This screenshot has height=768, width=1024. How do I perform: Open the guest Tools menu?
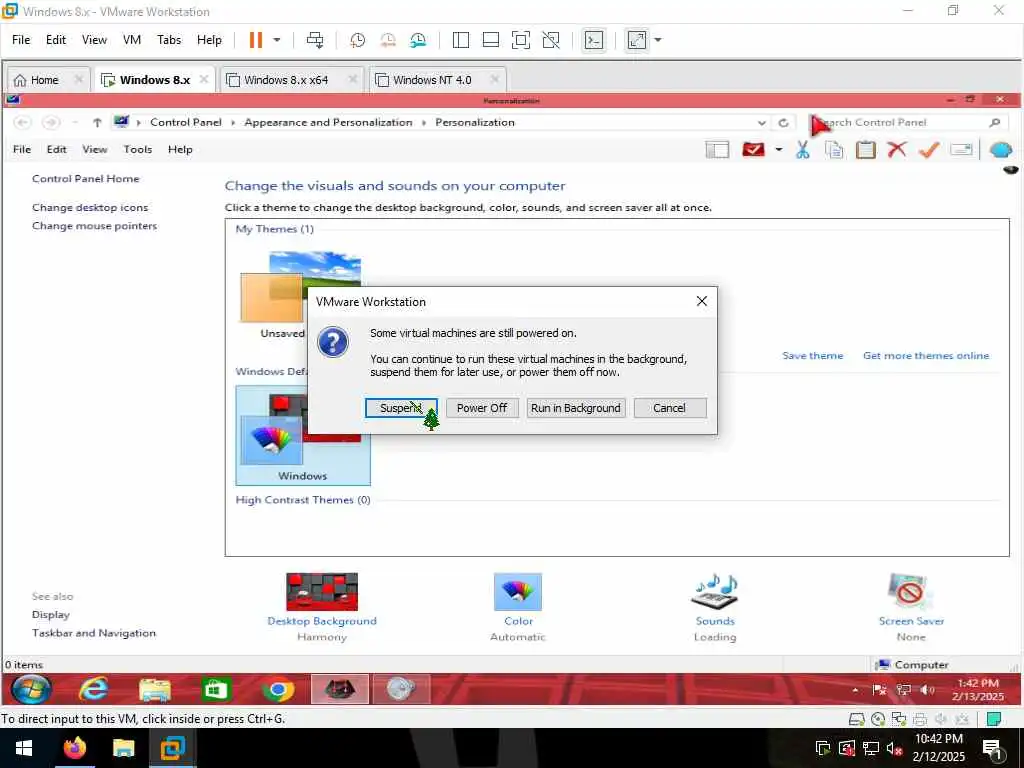point(138,149)
